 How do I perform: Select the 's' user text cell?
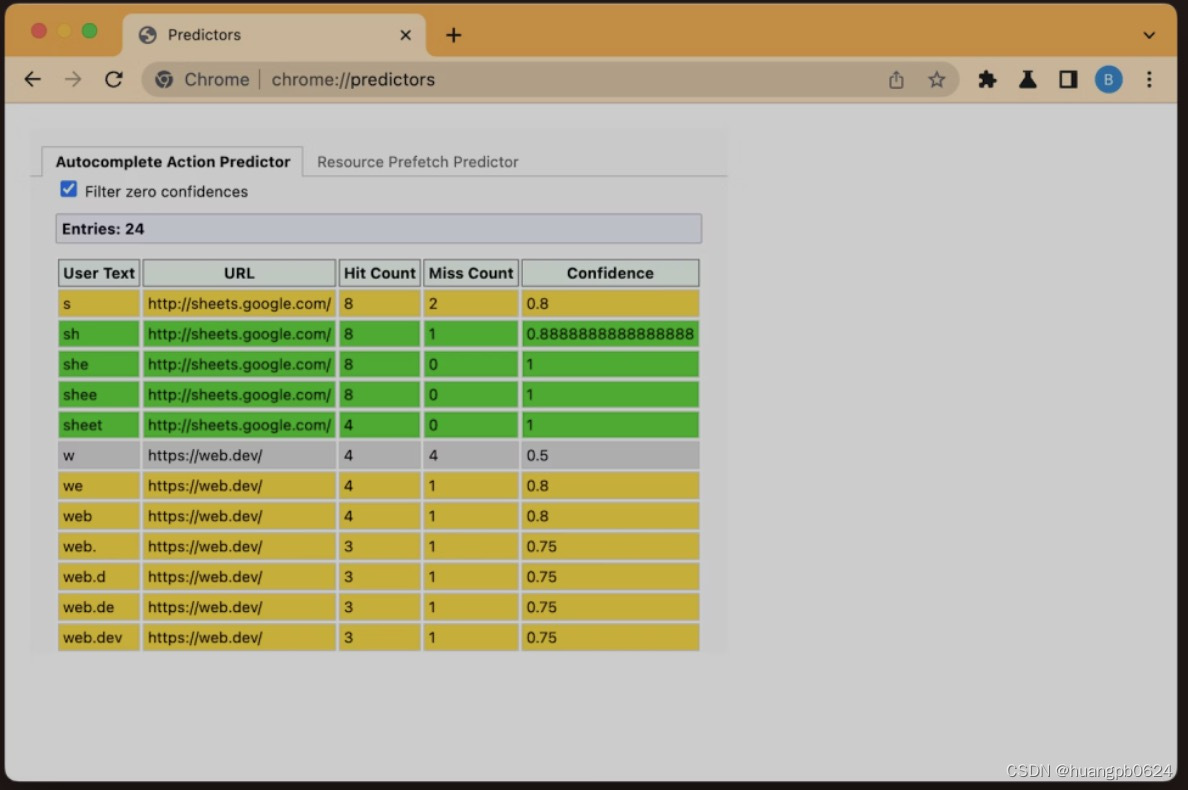(x=98, y=304)
